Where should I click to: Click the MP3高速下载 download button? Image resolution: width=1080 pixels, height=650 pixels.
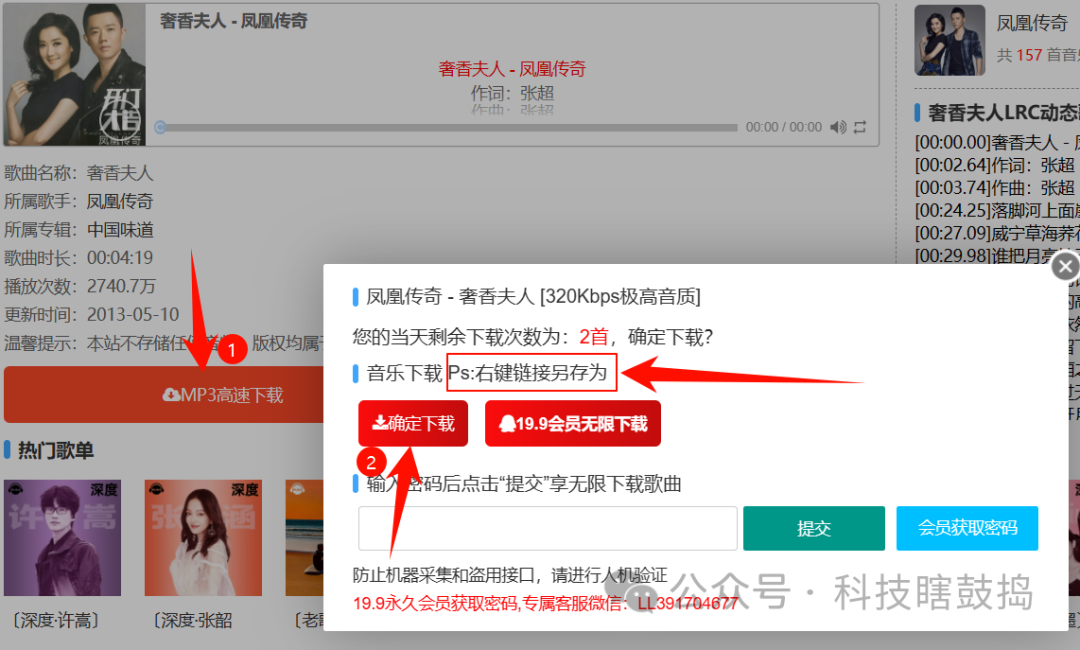click(222, 395)
